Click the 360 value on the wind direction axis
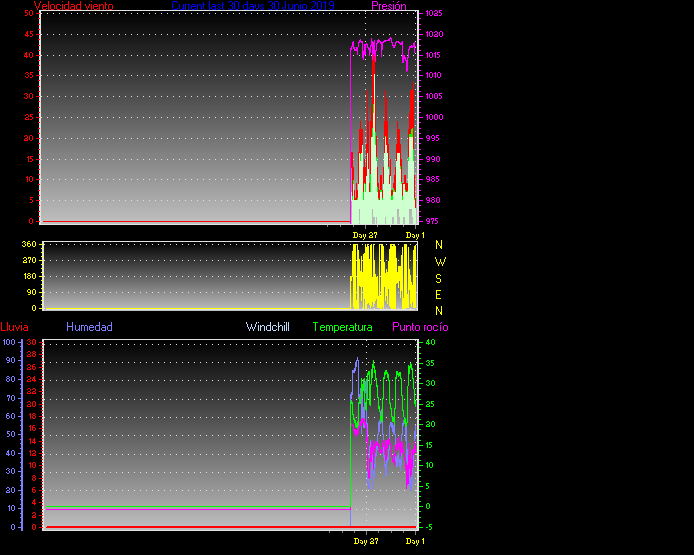694x555 pixels. click(x=29, y=244)
